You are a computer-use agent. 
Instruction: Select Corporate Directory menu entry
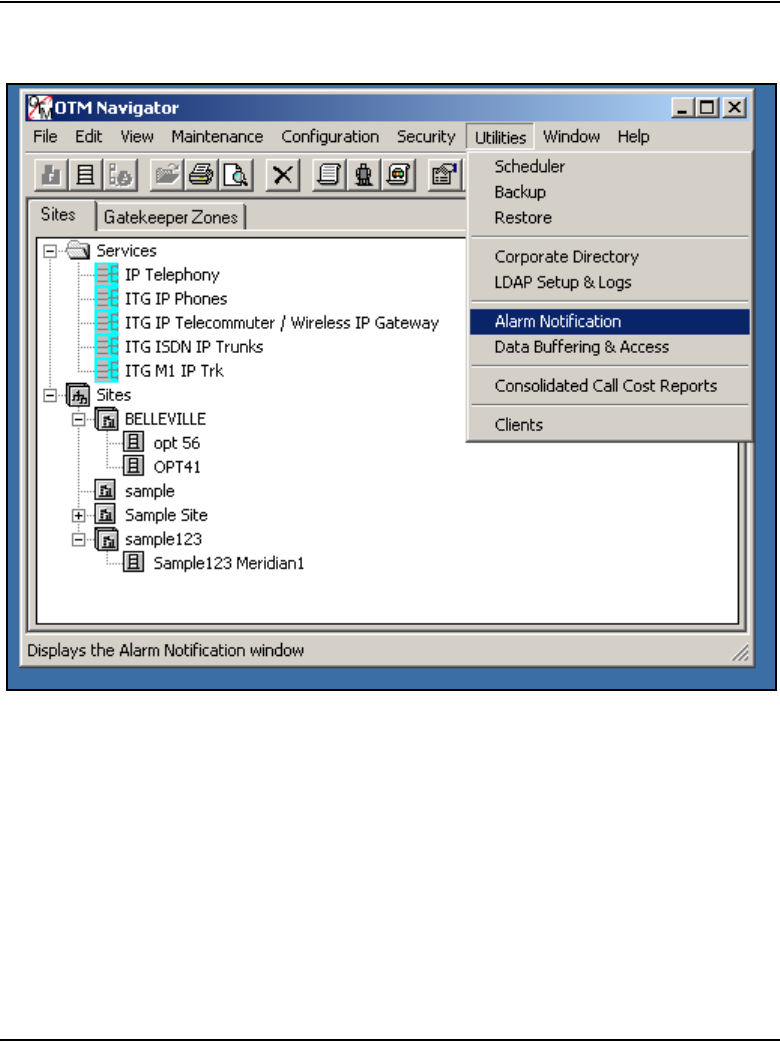click(610, 257)
